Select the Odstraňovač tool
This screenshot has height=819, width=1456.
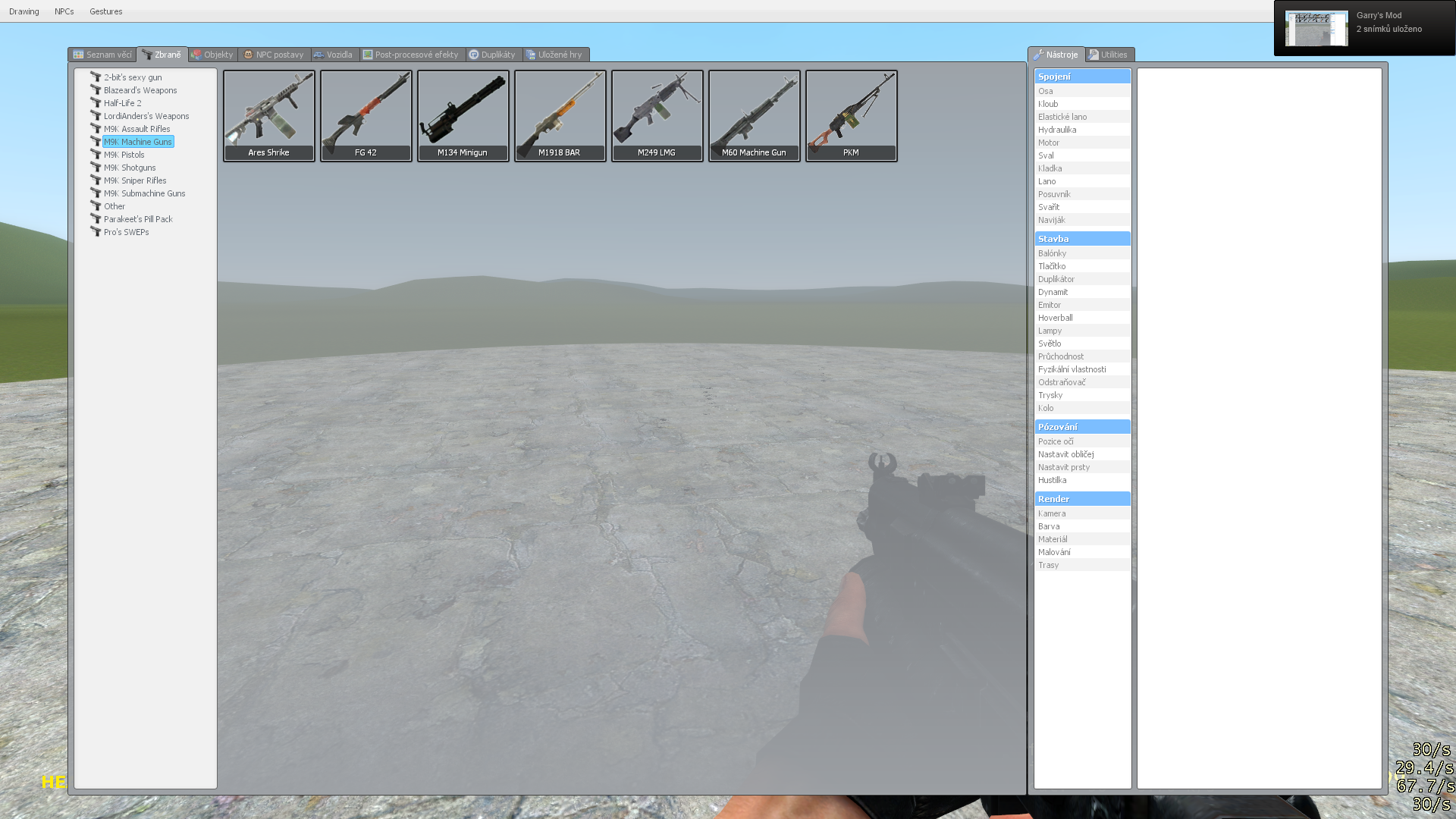click(x=1082, y=382)
